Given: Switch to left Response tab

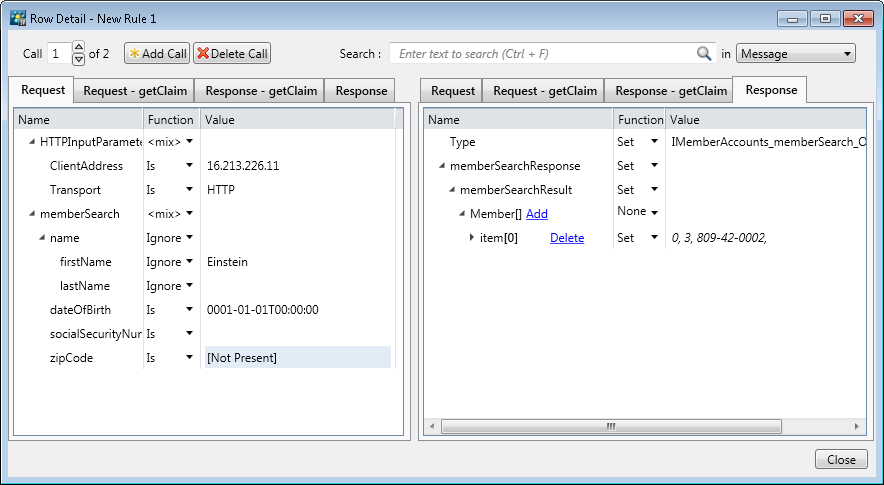Looking at the screenshot, I should tap(361, 91).
